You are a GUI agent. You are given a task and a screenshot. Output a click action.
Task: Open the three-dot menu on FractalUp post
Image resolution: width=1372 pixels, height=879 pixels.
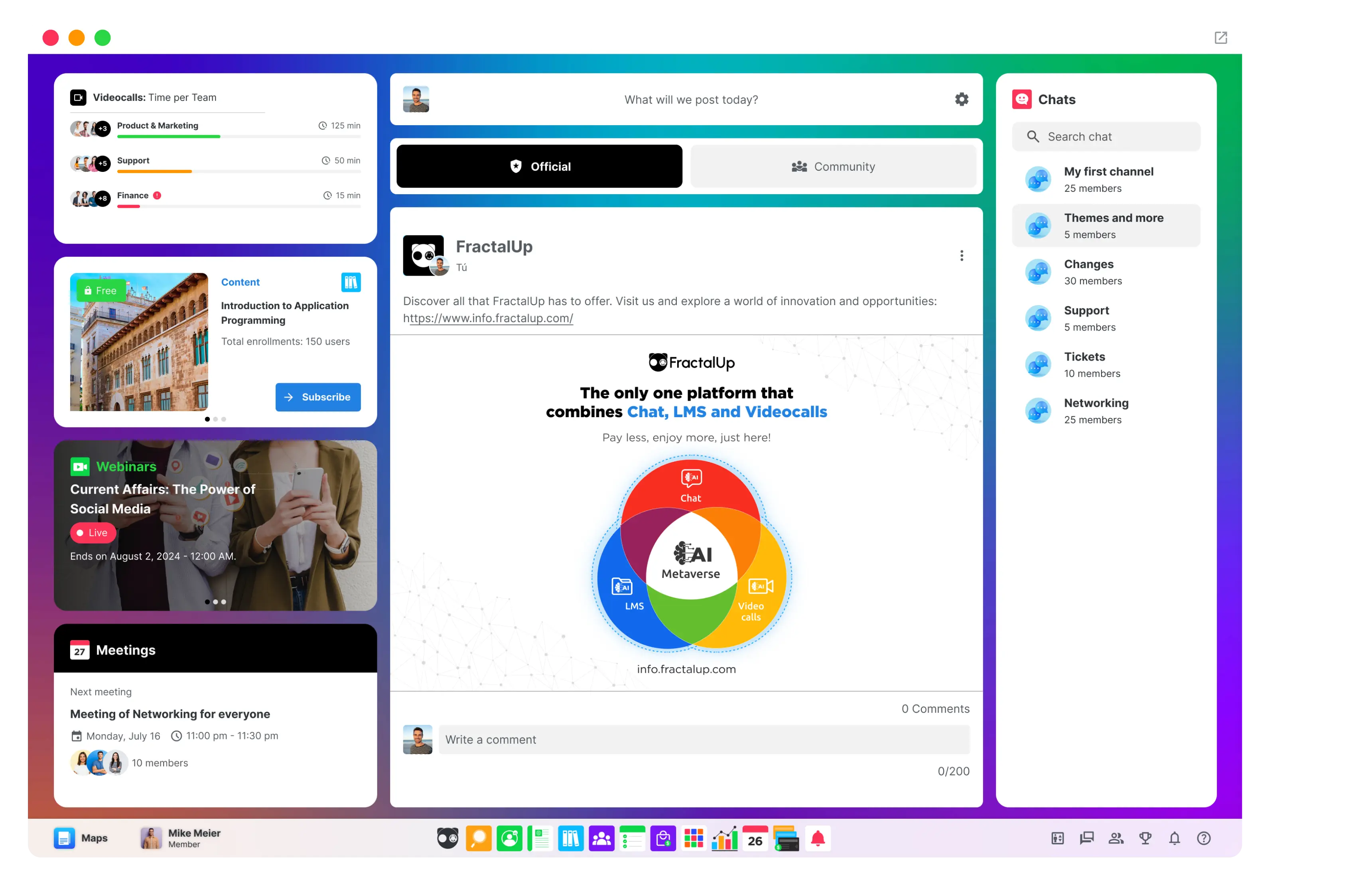[x=961, y=256]
